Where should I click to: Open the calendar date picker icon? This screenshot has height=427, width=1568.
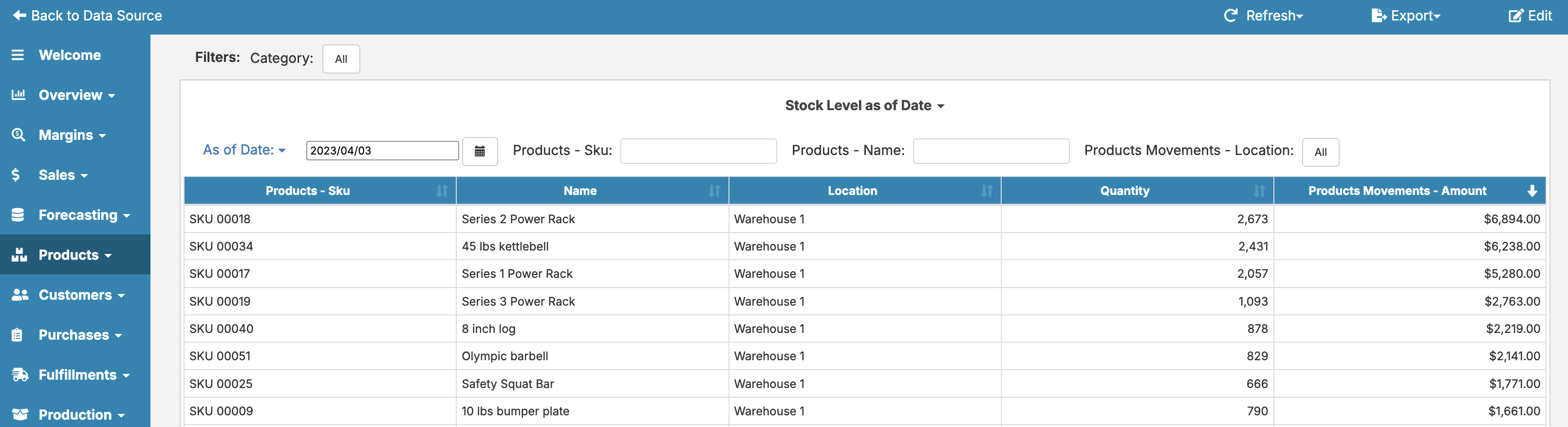480,151
